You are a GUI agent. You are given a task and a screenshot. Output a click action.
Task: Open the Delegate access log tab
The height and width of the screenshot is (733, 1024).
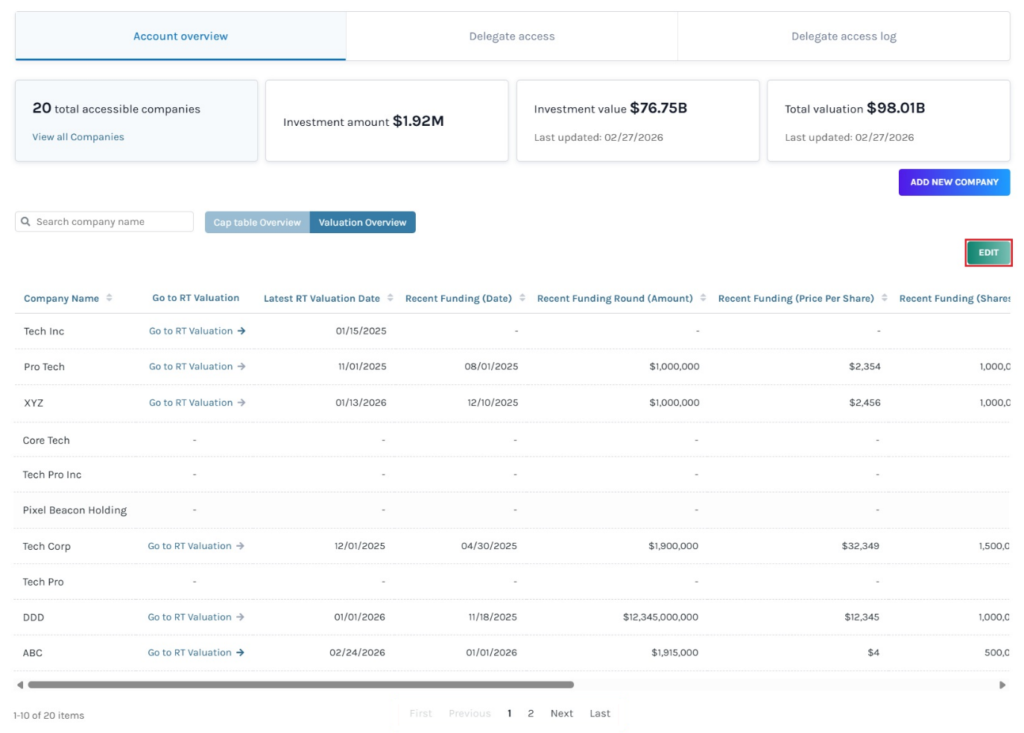(x=843, y=37)
